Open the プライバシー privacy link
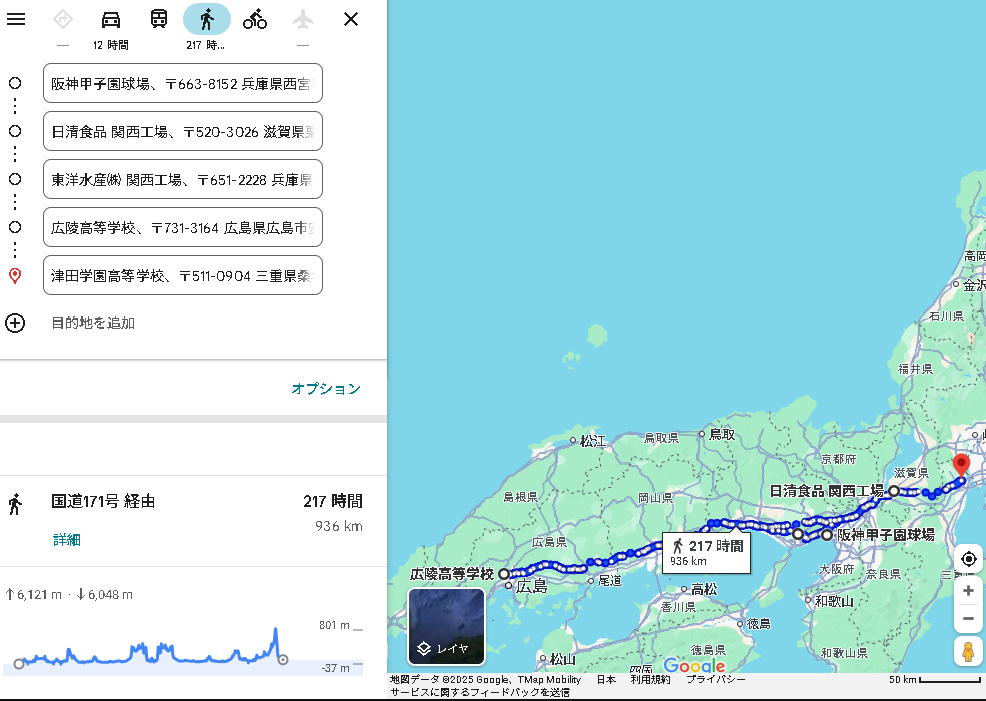Image resolution: width=986 pixels, height=701 pixels. 716,679
